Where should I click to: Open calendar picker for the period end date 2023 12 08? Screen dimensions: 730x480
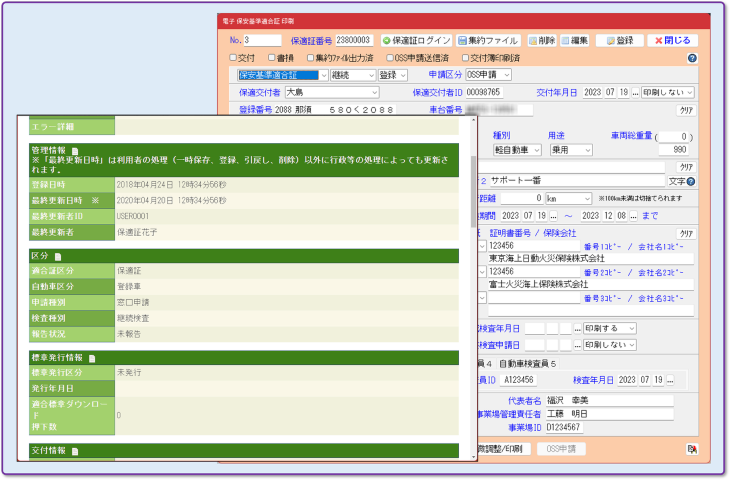click(633, 216)
